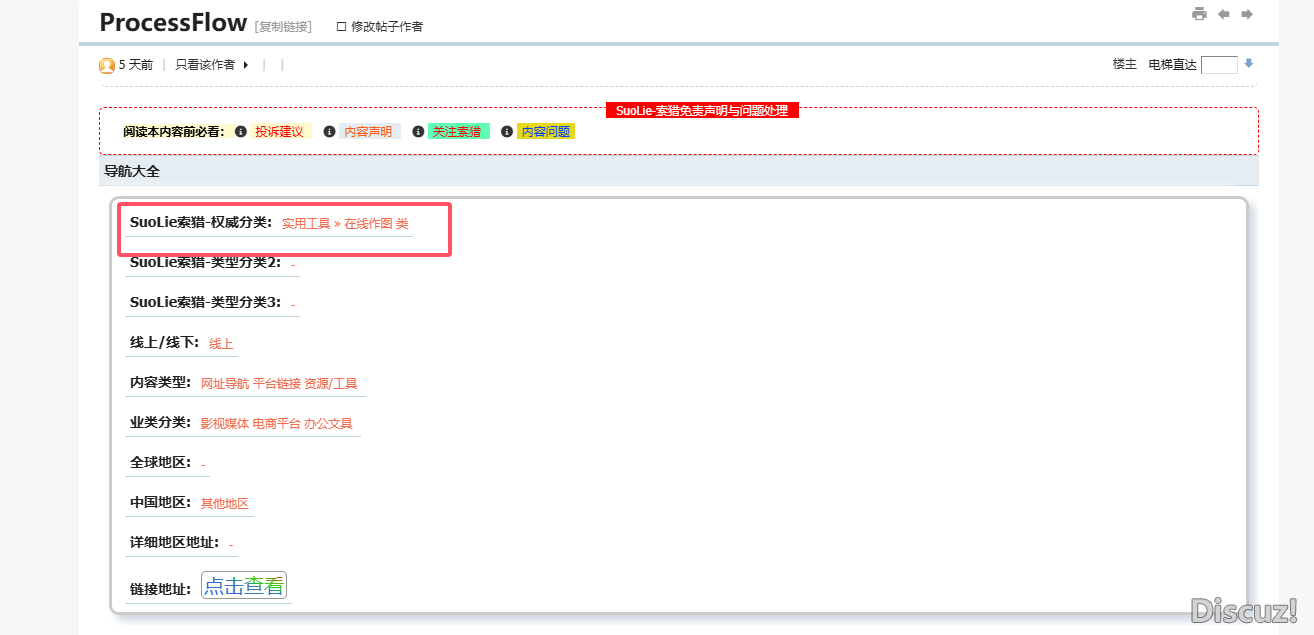Select the 网址导航 content type tag
This screenshot has width=1314, height=635.
(x=225, y=384)
